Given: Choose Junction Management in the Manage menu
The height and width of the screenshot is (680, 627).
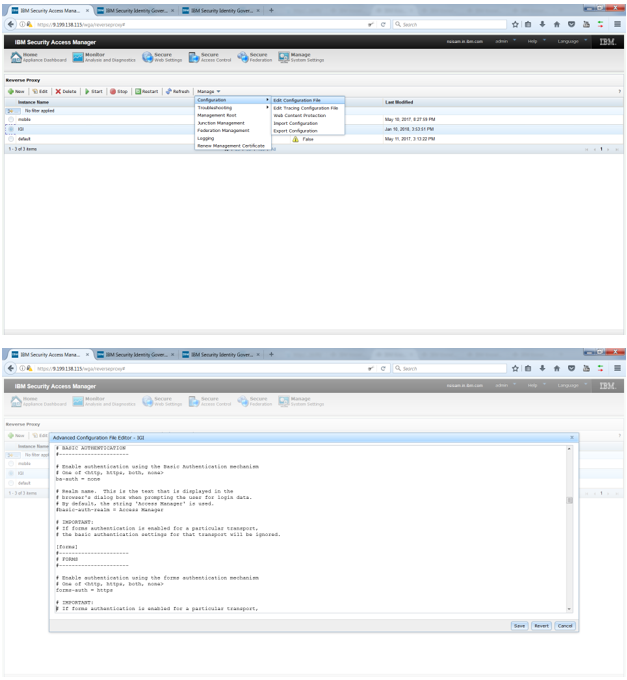Looking at the screenshot, I should (233, 123).
